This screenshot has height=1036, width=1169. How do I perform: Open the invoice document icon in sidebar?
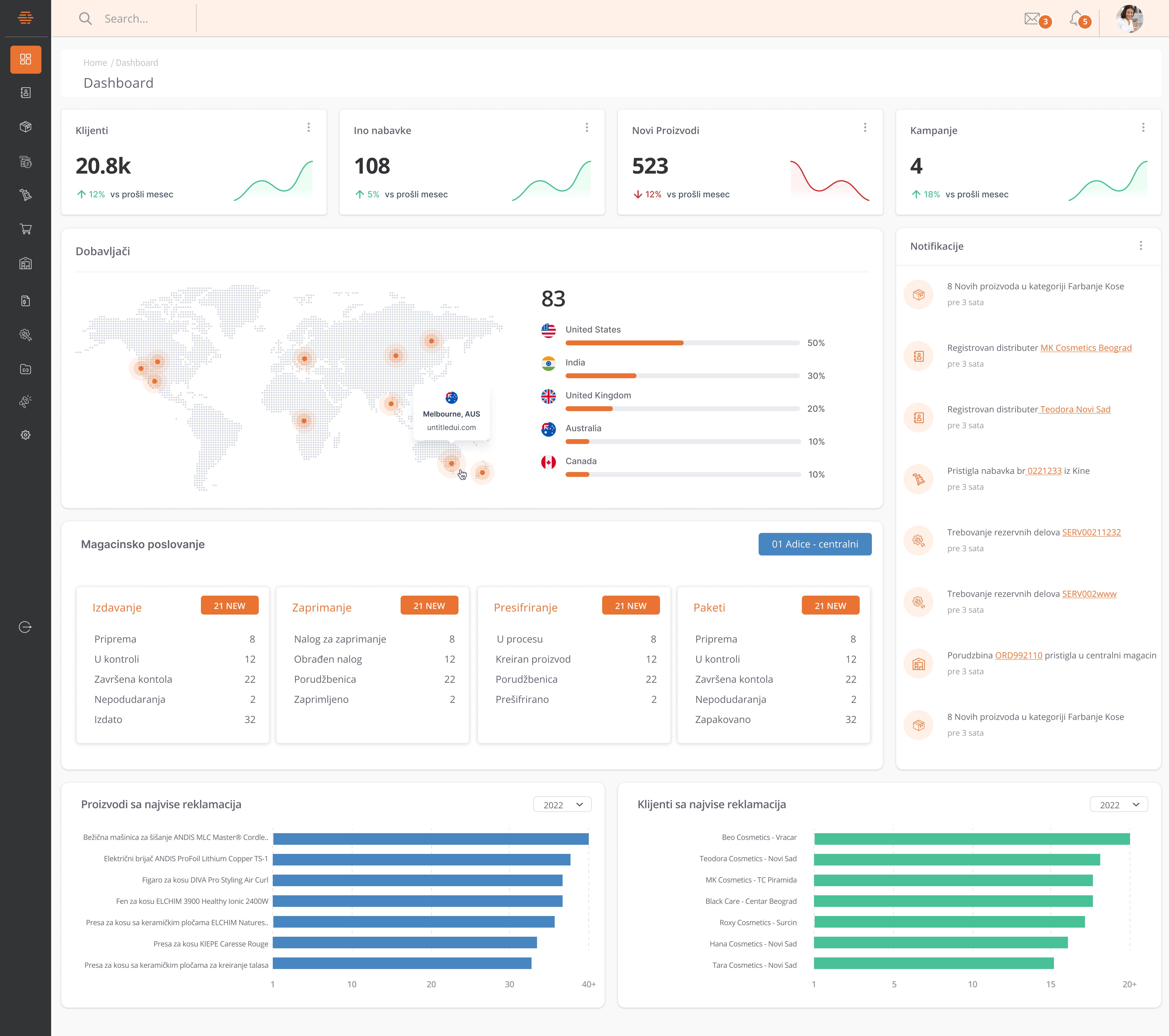coord(26,301)
